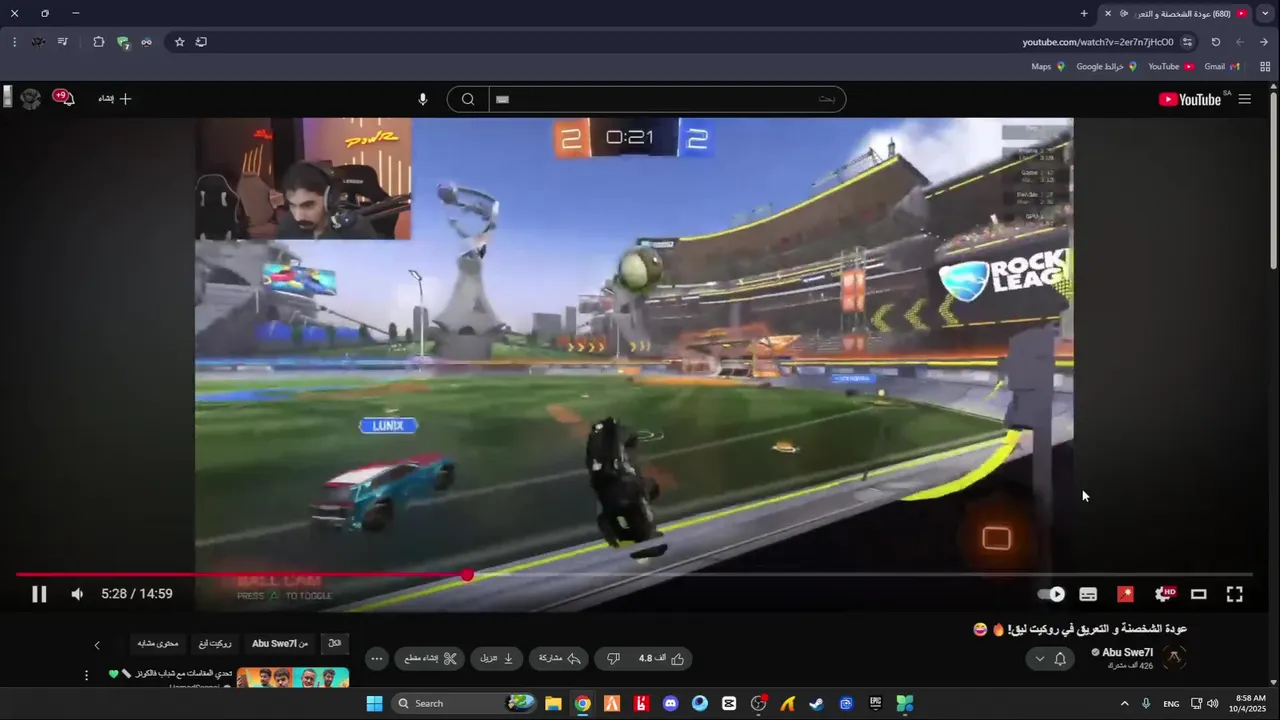Open the green shield extension
The image size is (1280, 720).
pyautogui.click(x=123, y=42)
